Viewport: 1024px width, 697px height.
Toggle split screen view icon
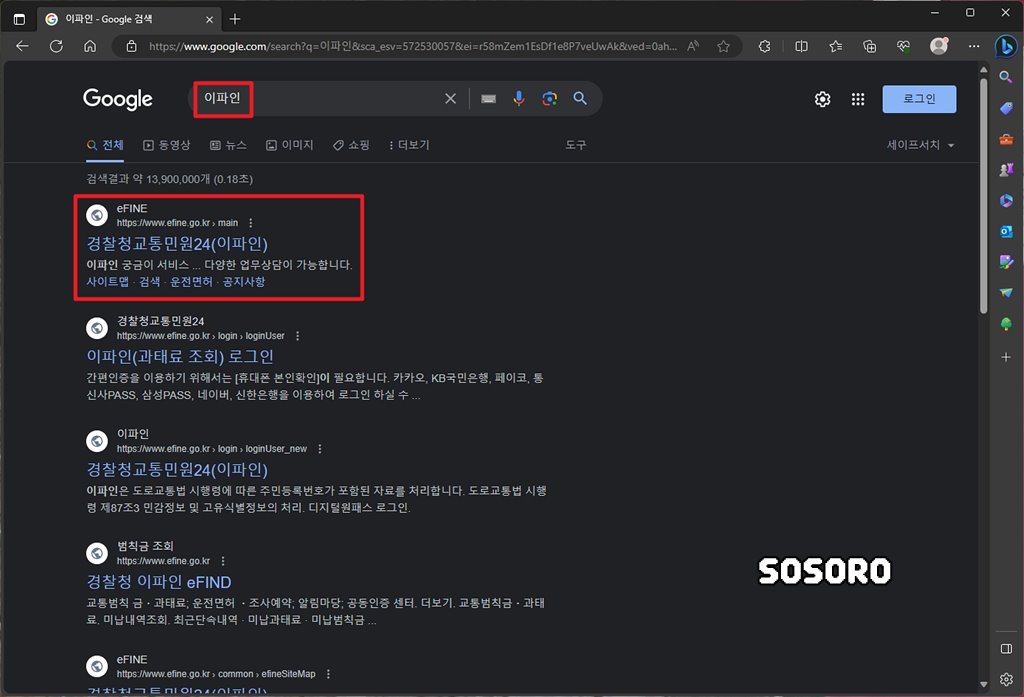801,46
